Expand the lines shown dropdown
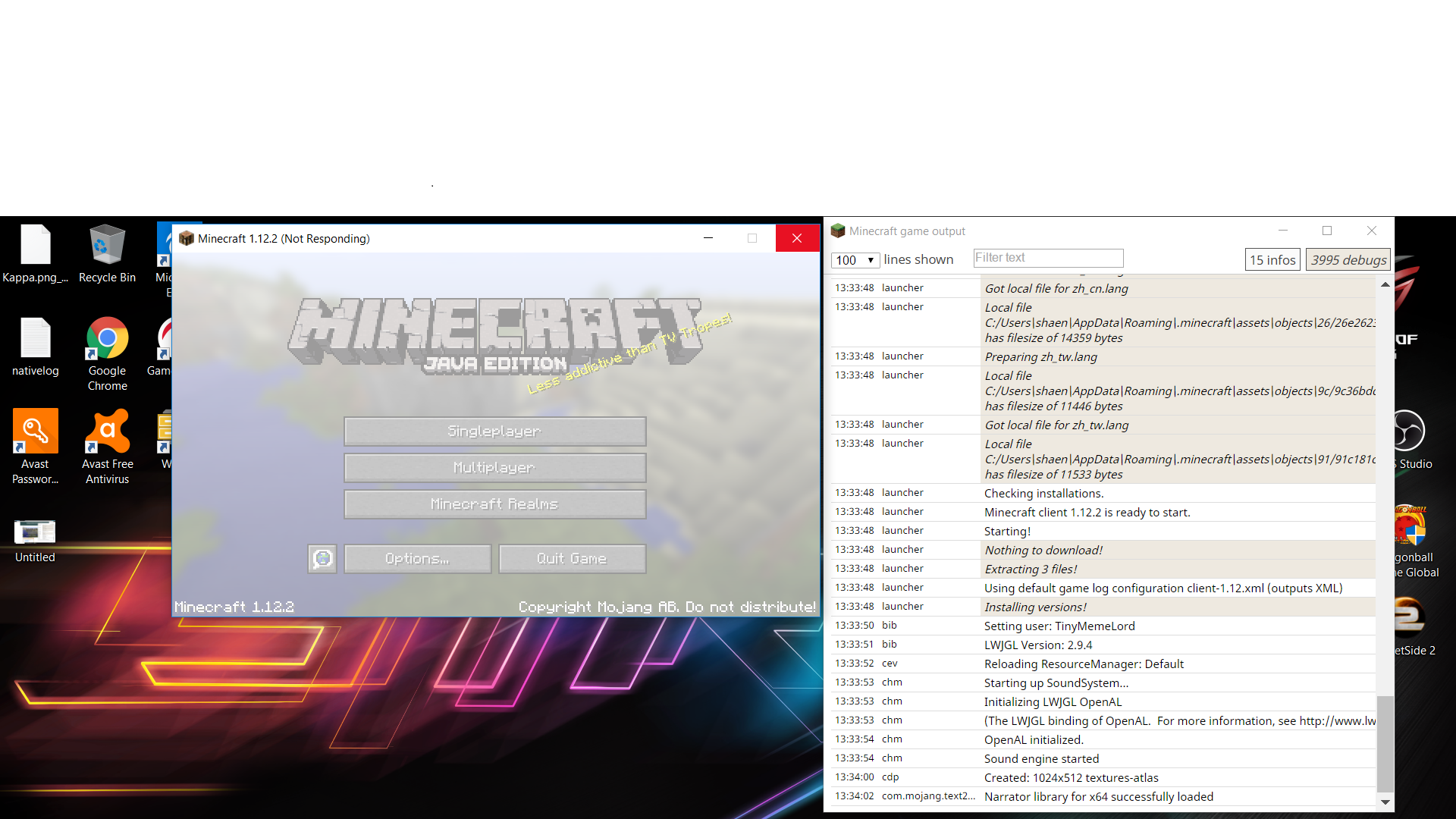1456x819 pixels. [855, 260]
